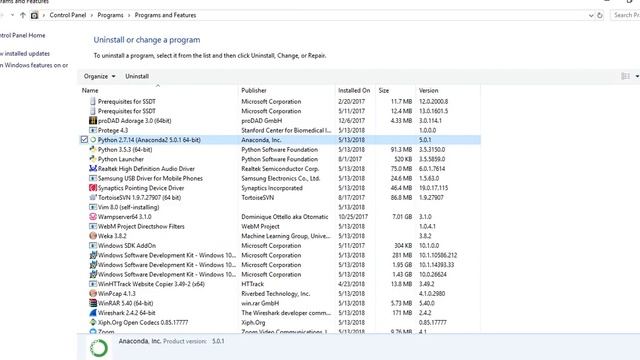Click the Synaptics Pointing Device Driver icon
The image size is (640, 360).
pyautogui.click(x=93, y=188)
